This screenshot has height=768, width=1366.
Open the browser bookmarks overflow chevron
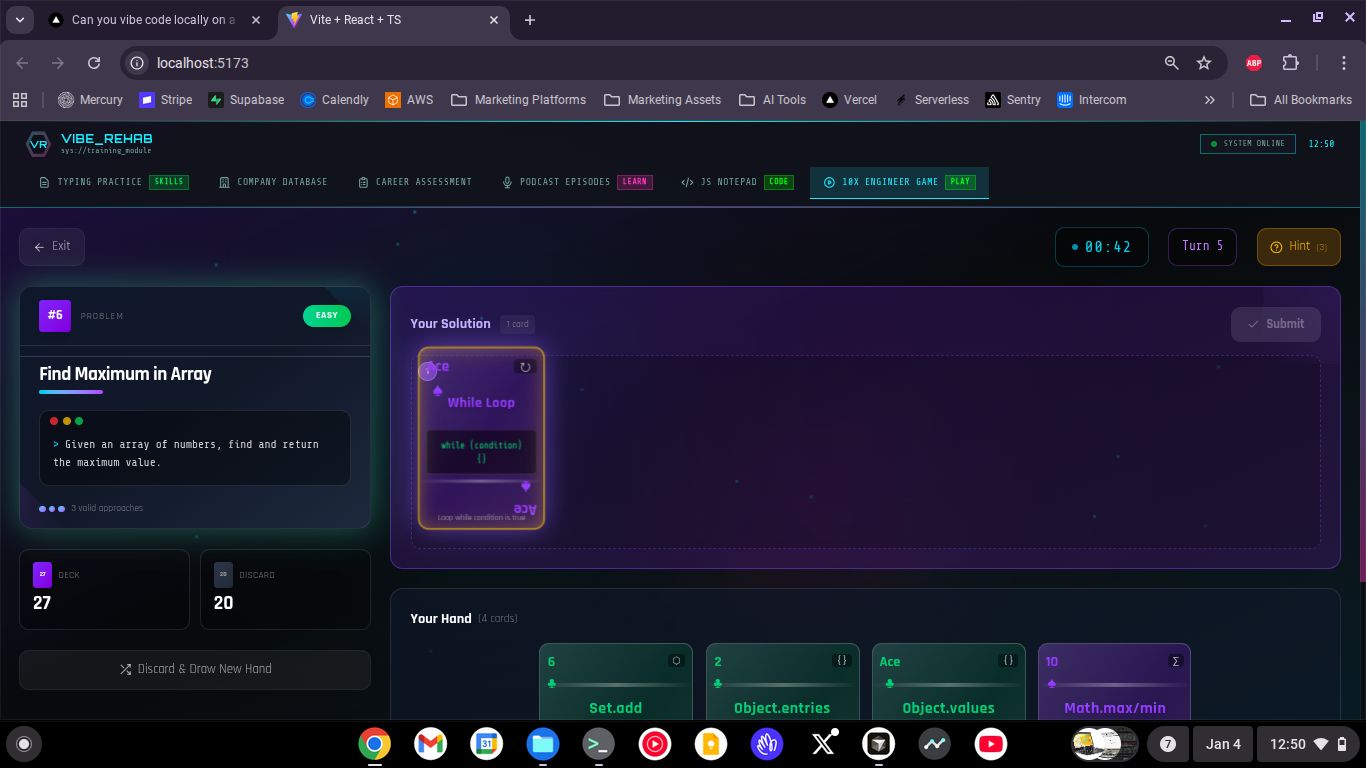[1209, 99]
